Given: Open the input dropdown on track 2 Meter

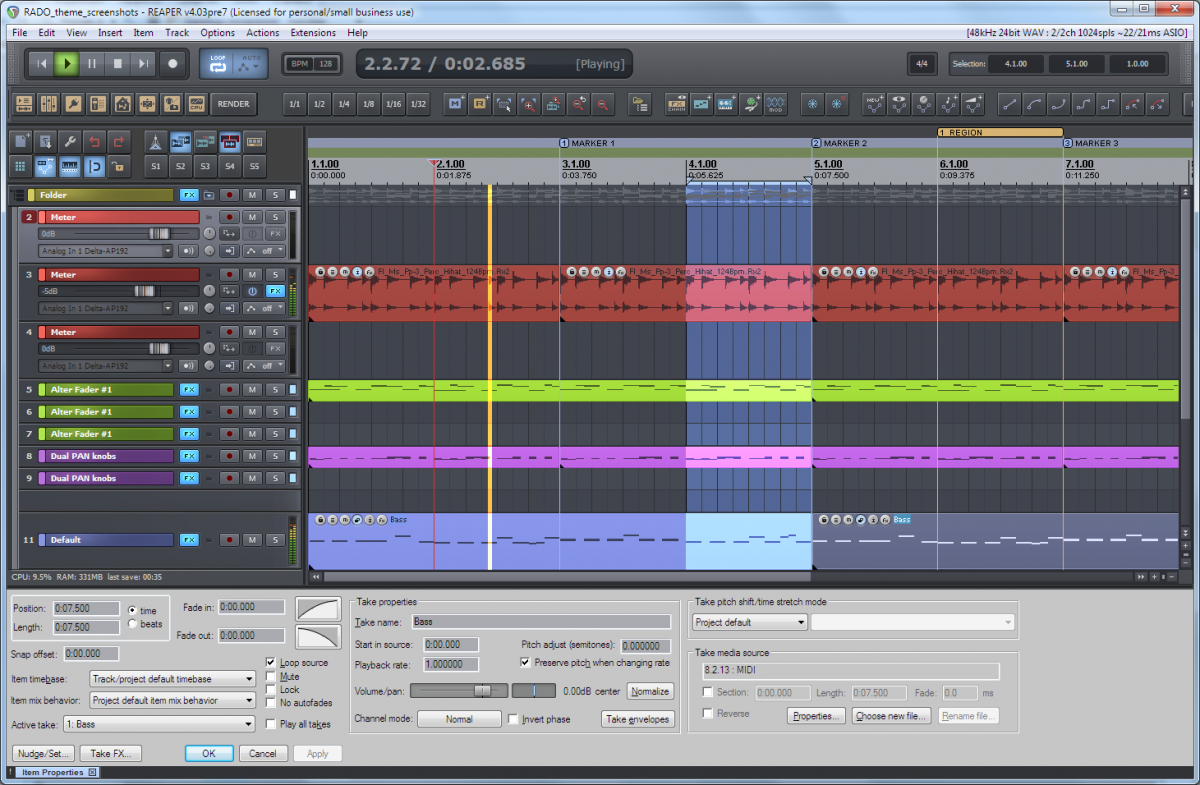Looking at the screenshot, I should click(106, 251).
